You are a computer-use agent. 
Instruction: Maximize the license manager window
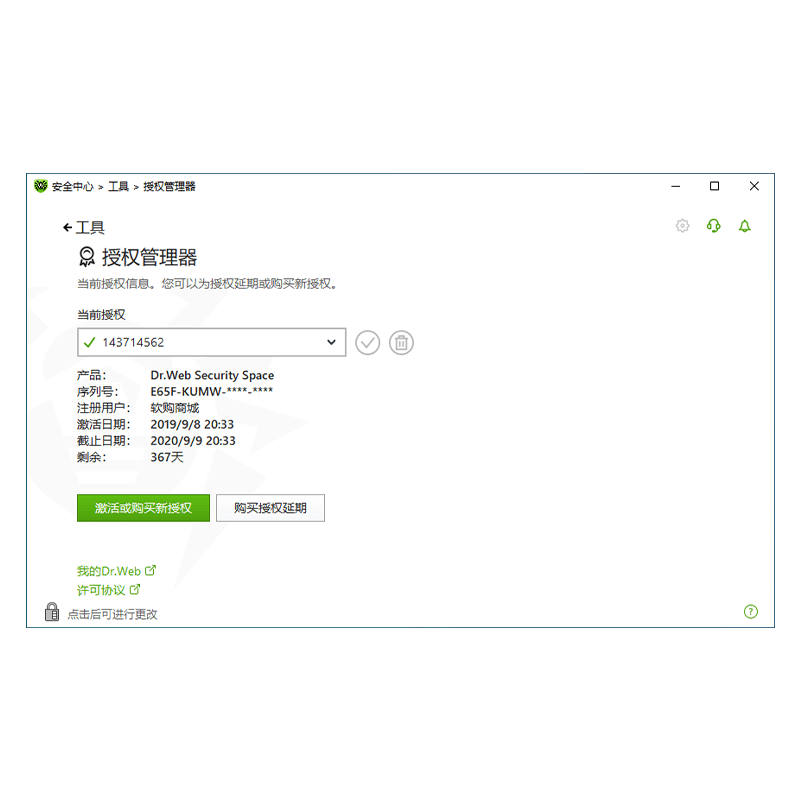(714, 186)
